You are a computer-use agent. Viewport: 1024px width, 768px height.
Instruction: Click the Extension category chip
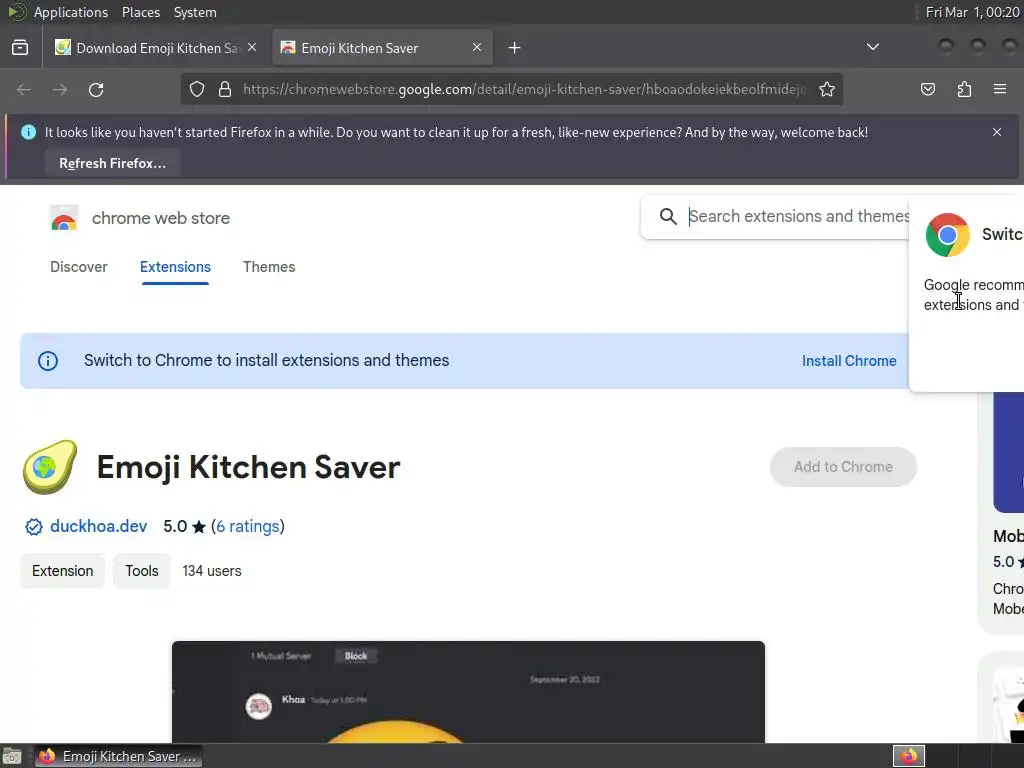pos(63,571)
